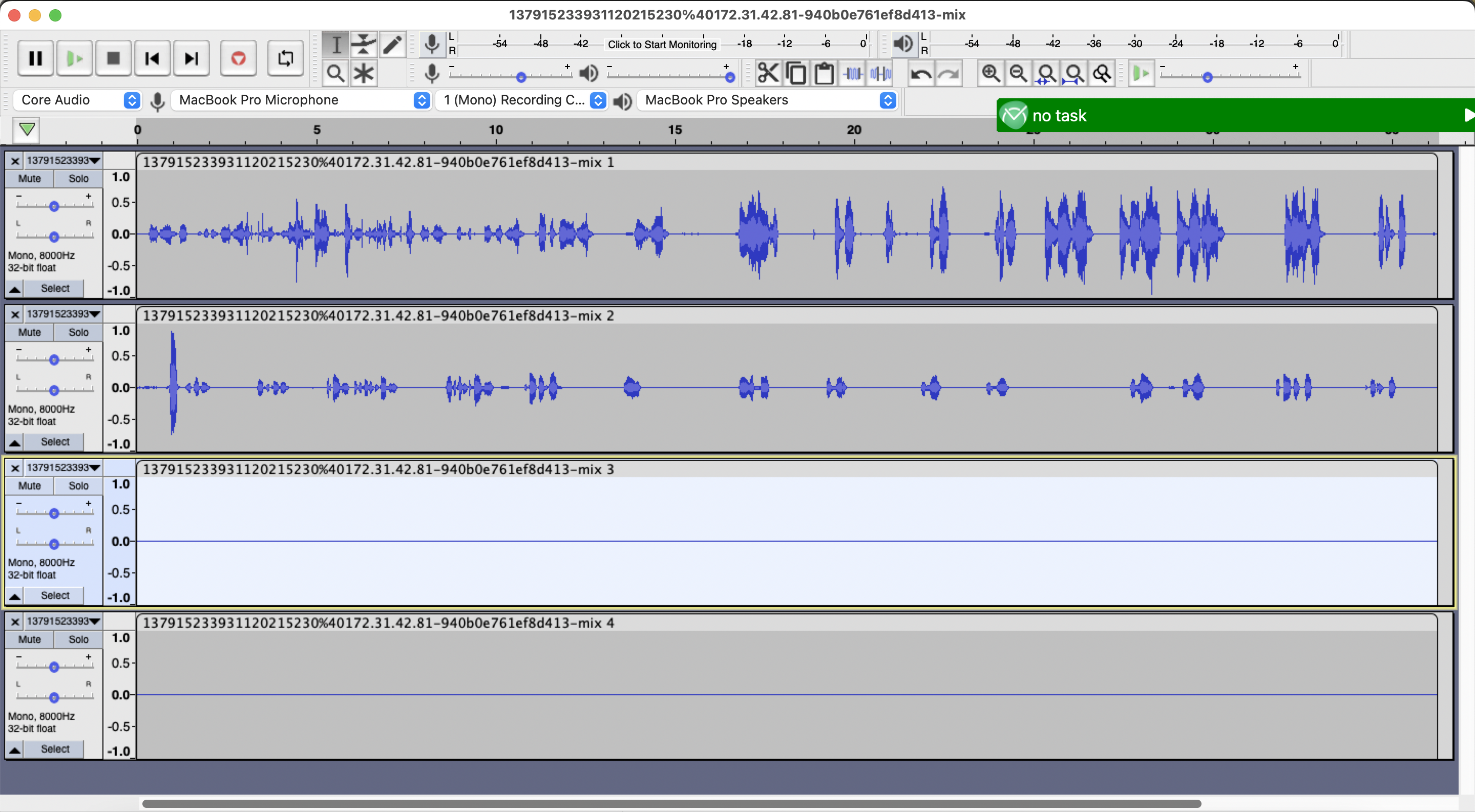Skip to Start of the project
The width and height of the screenshot is (1475, 812).
[x=152, y=58]
